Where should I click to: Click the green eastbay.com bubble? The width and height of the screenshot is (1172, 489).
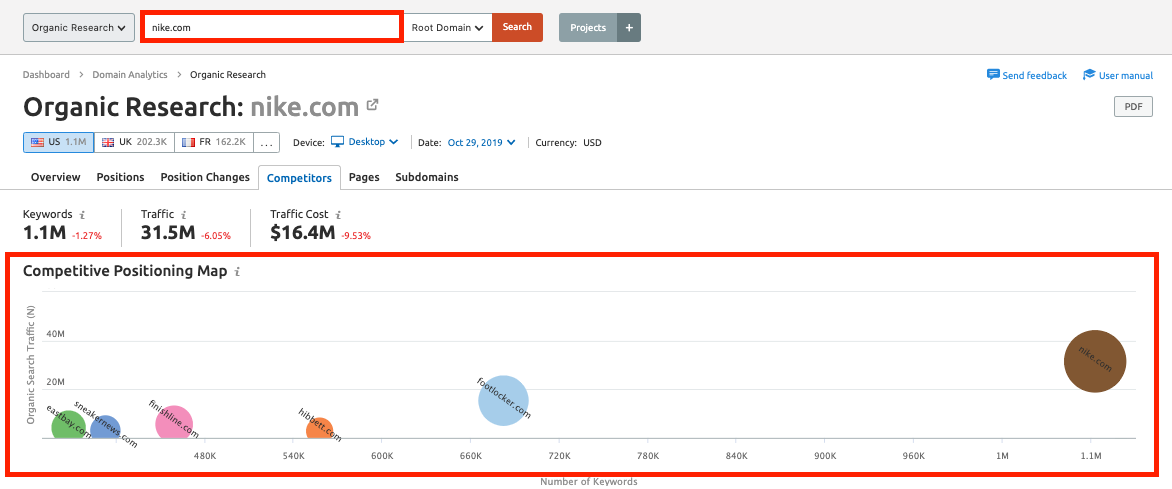69,426
